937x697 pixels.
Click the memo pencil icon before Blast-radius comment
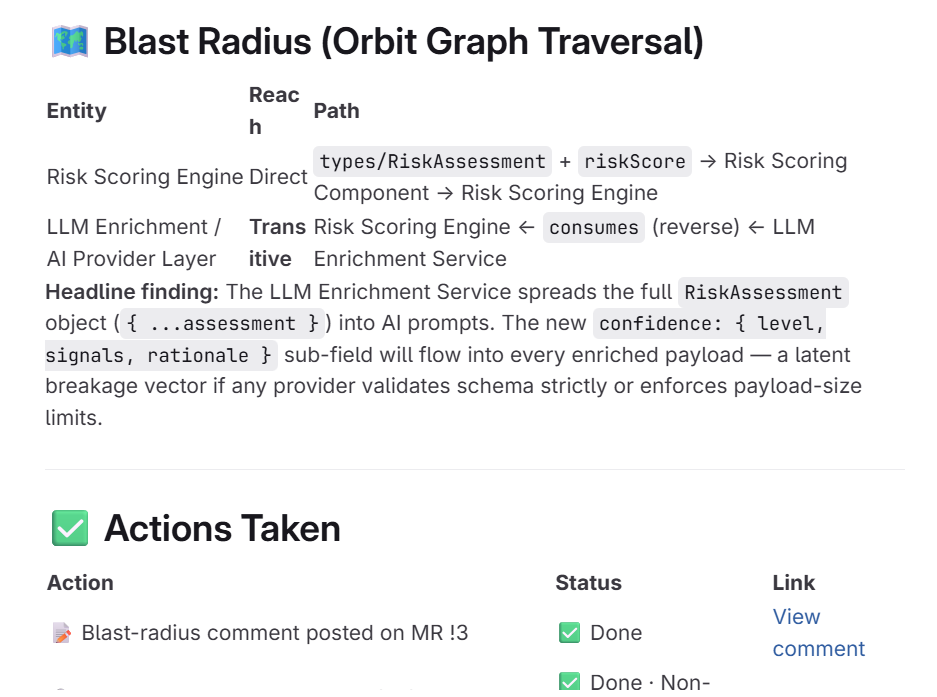click(x=62, y=633)
